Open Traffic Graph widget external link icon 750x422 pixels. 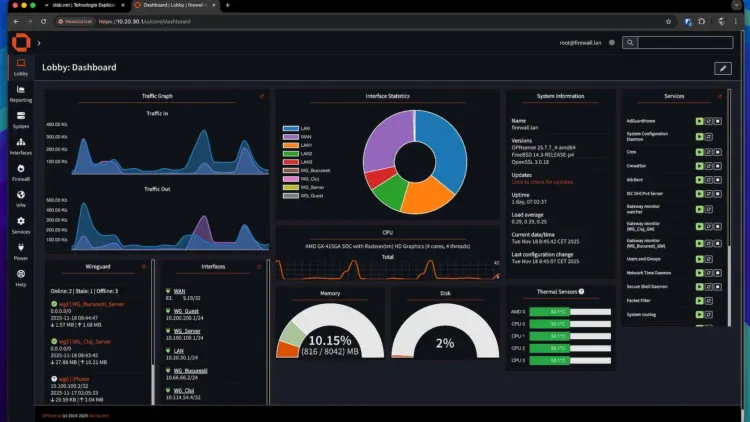[262, 96]
